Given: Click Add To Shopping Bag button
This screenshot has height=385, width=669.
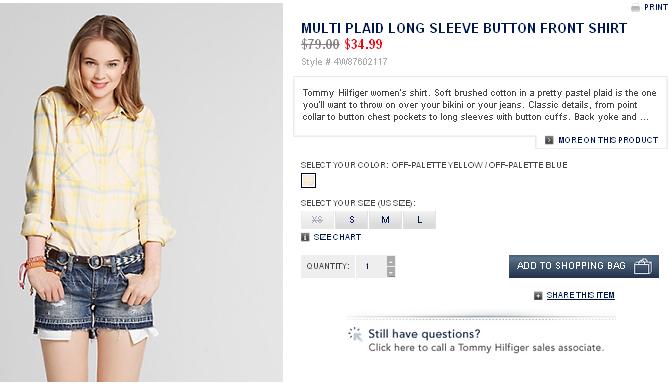Looking at the screenshot, I should [x=584, y=266].
